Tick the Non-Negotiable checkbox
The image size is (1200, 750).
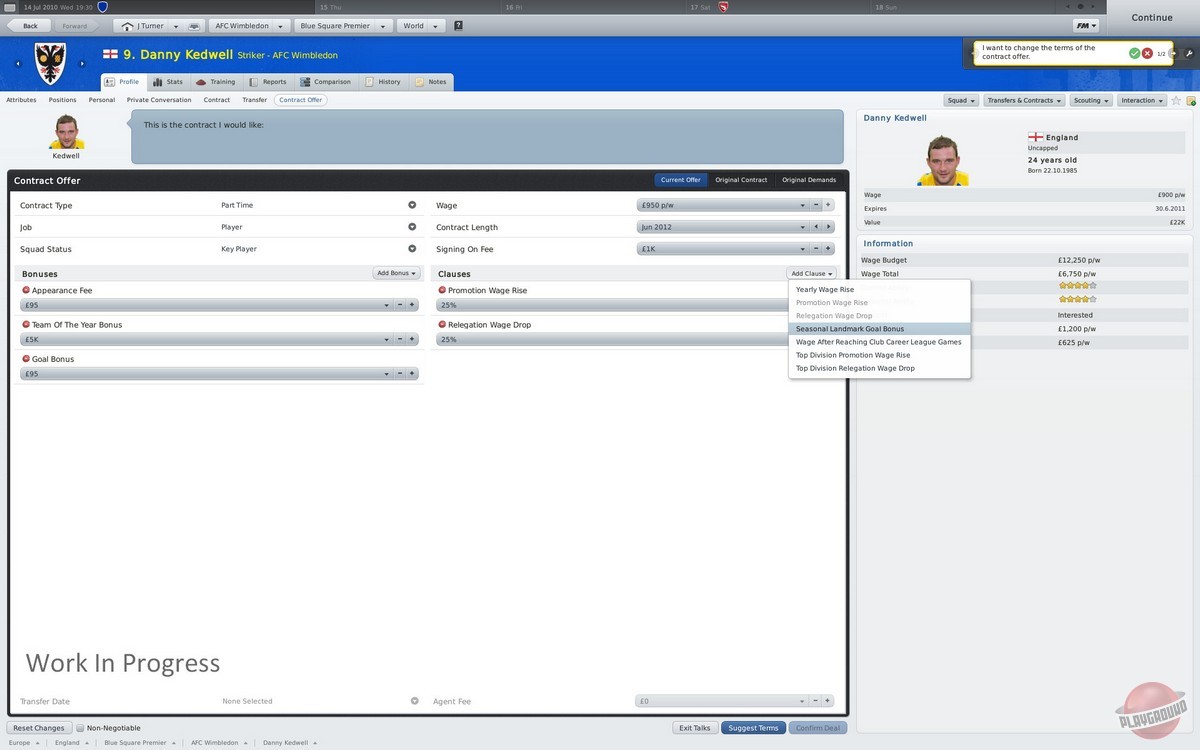coord(80,728)
